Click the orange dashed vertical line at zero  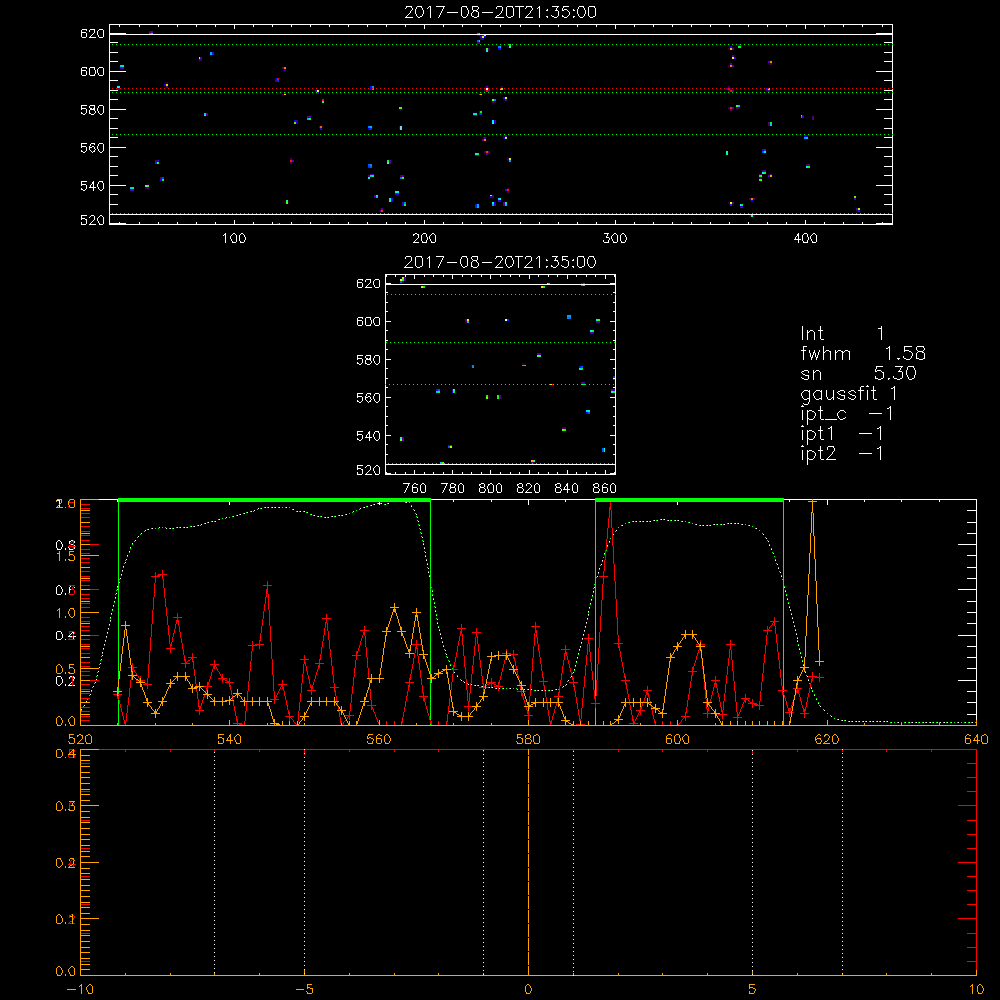pos(528,862)
